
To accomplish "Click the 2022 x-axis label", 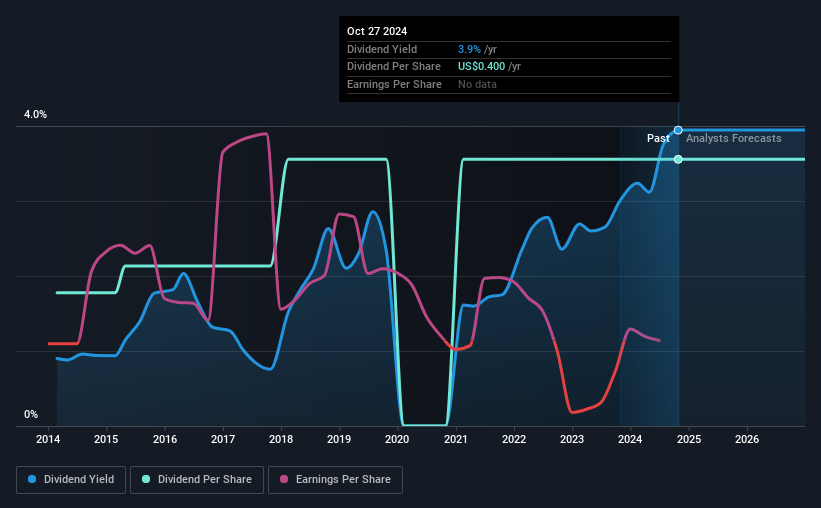I will click(514, 439).
